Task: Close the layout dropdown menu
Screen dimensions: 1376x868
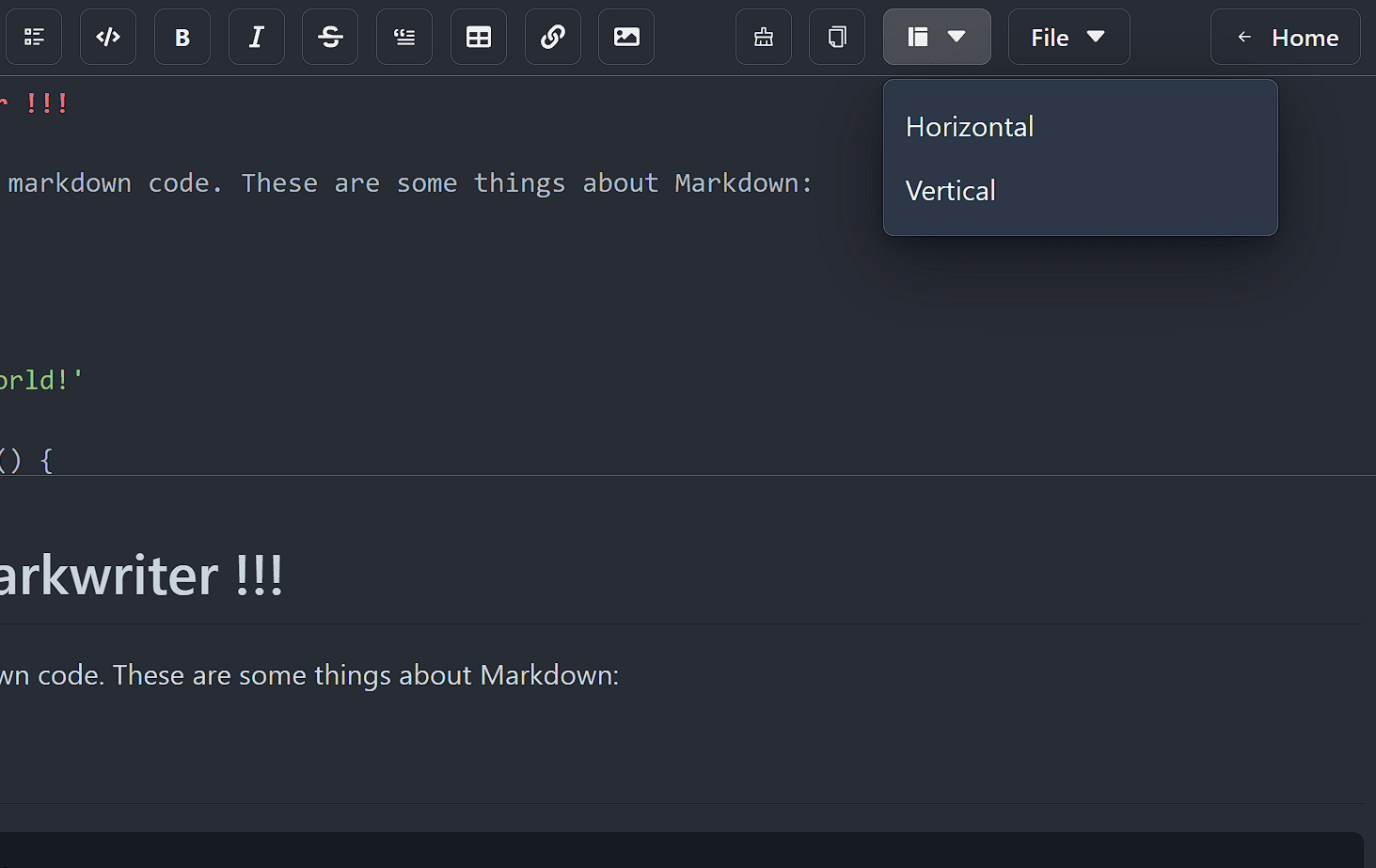Action: point(937,37)
